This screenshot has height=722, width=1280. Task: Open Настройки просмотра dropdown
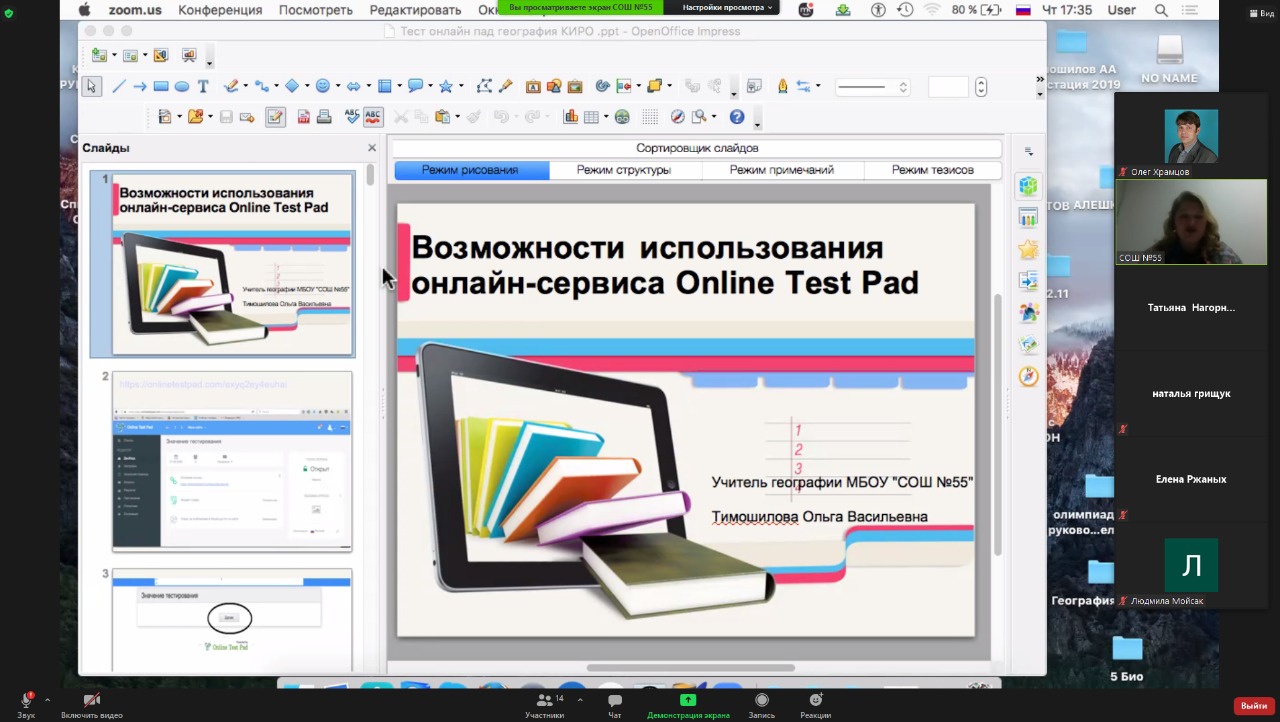728,7
